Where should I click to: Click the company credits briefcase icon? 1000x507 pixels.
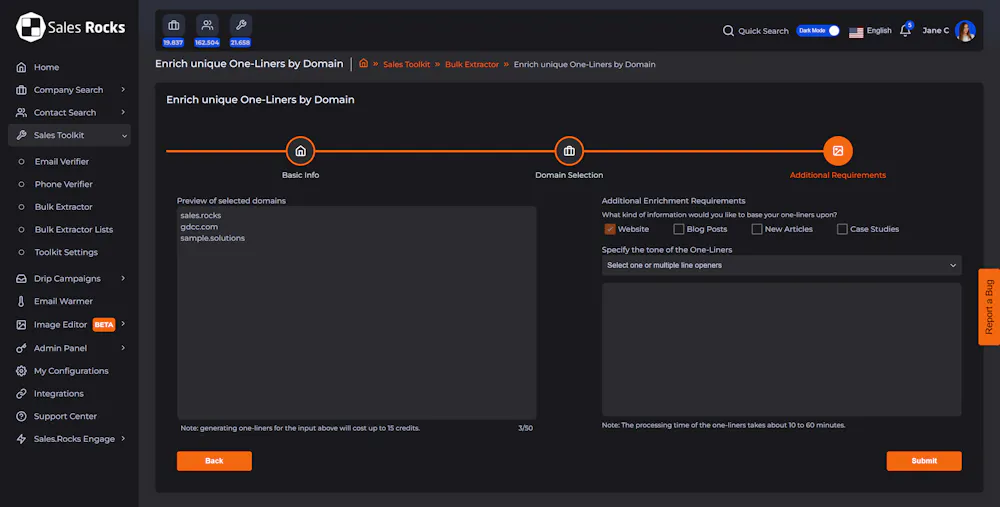coord(174,25)
